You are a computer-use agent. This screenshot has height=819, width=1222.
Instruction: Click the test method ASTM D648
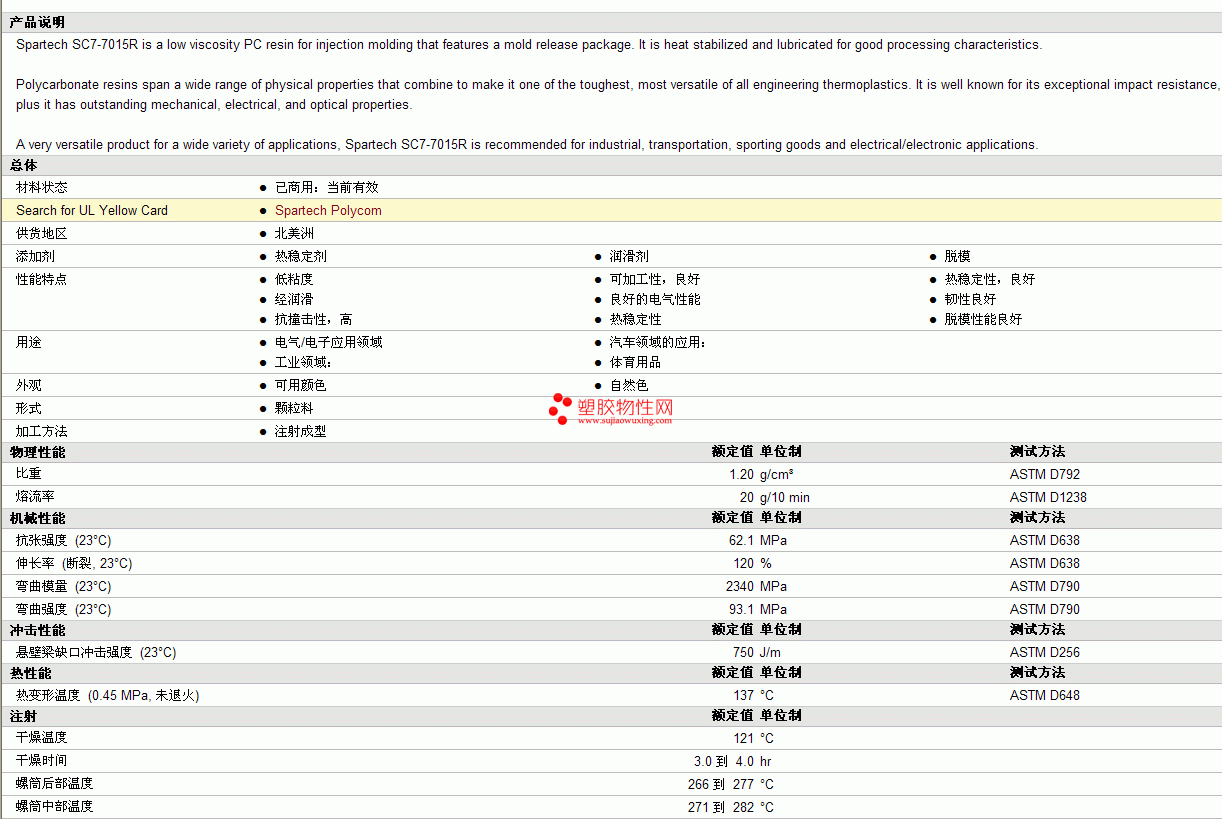click(1045, 695)
